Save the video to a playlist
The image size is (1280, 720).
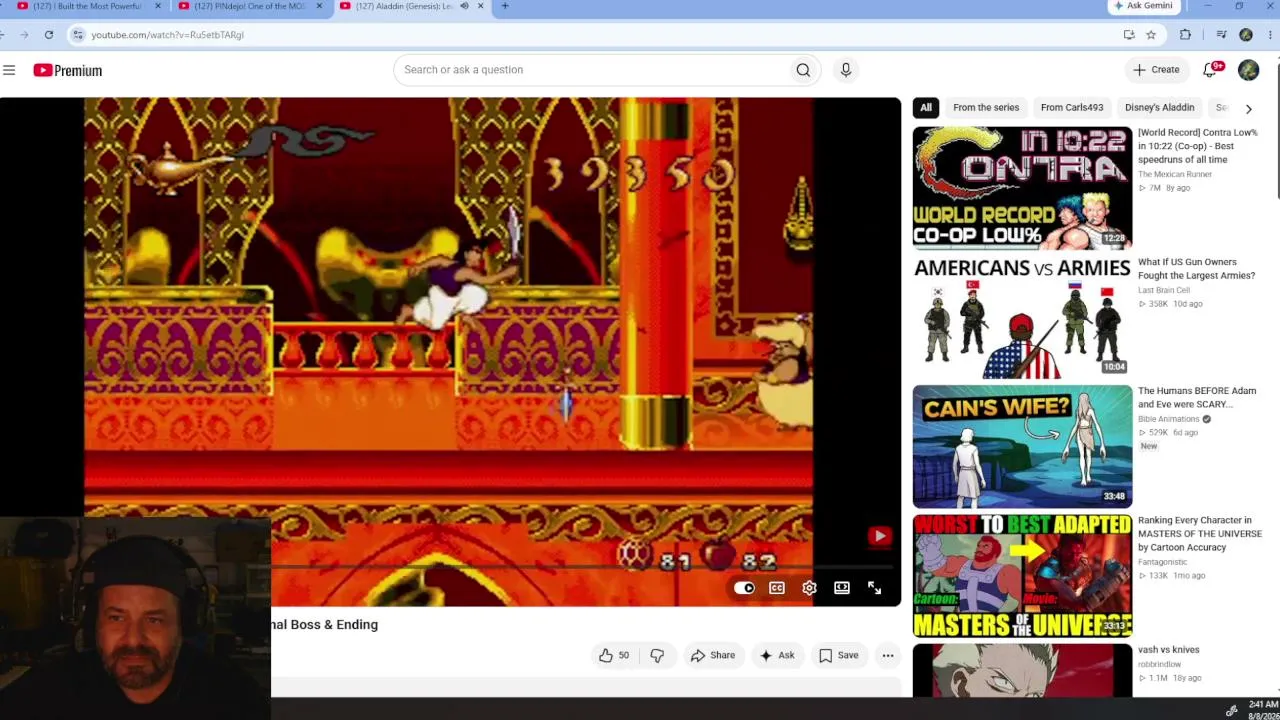[x=839, y=655]
